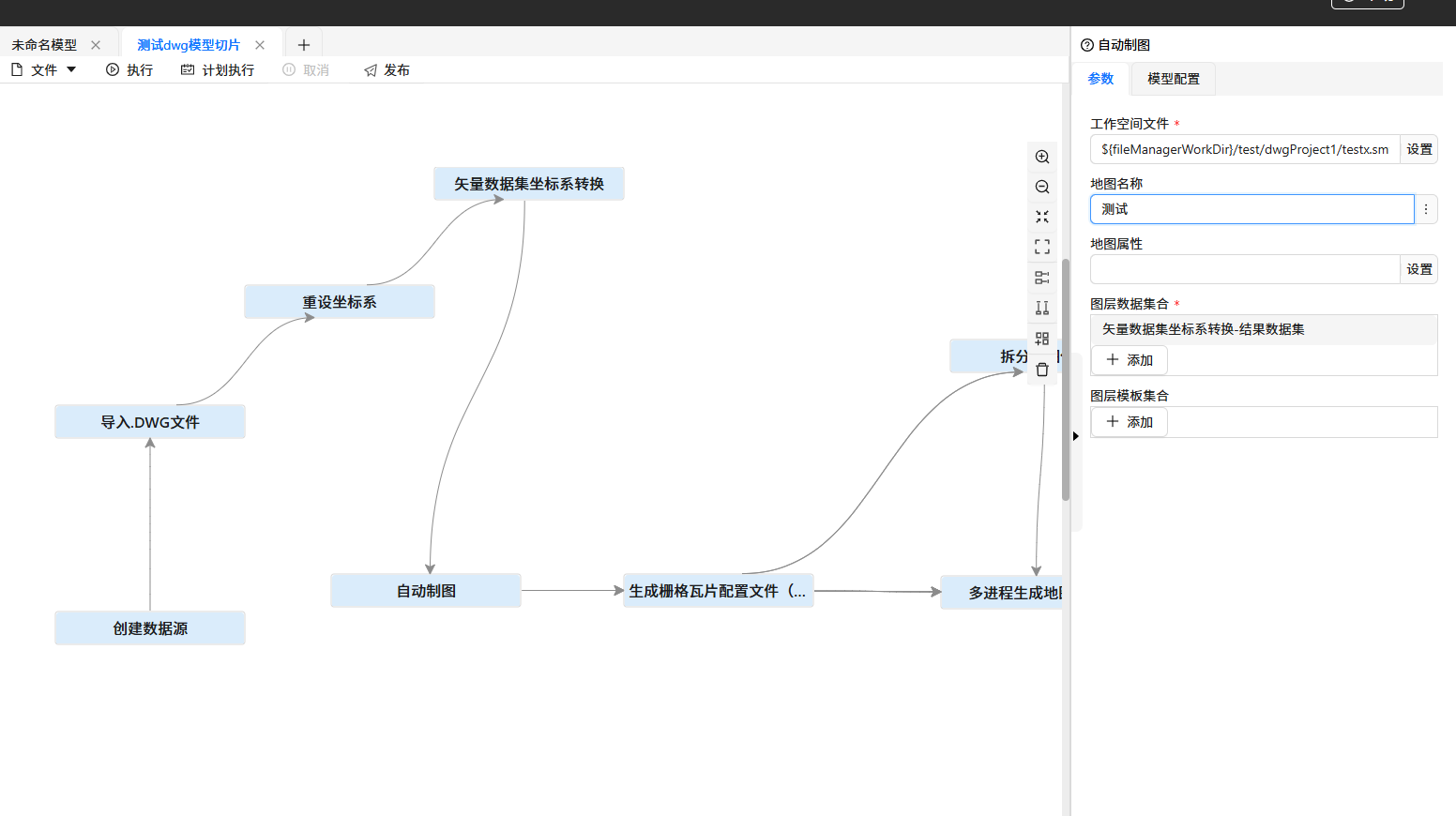
Task: Click the add-node grid icon
Action: tap(1042, 339)
